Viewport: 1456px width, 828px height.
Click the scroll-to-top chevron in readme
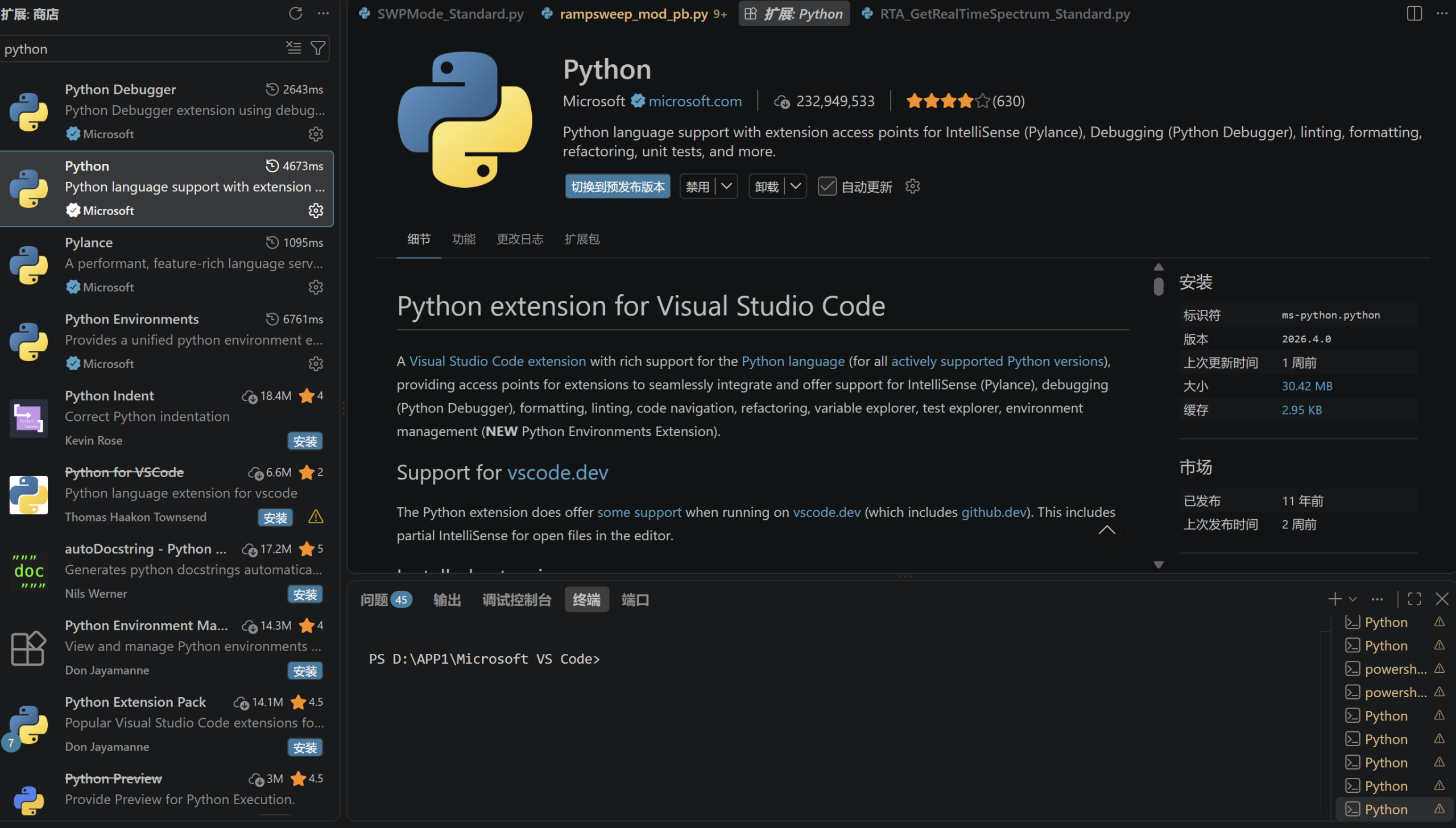(1106, 530)
